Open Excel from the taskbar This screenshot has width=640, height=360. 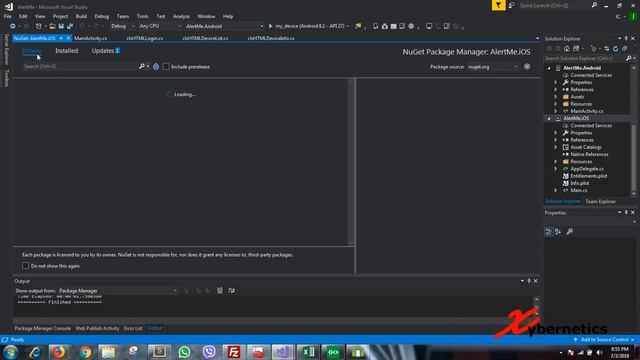pyautogui.click(x=308, y=352)
